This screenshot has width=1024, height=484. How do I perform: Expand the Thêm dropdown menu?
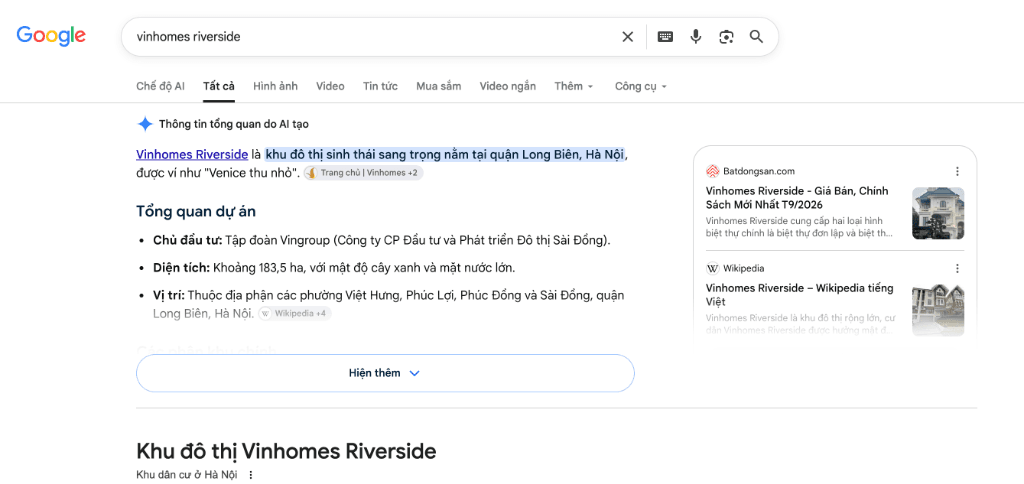[x=574, y=86]
